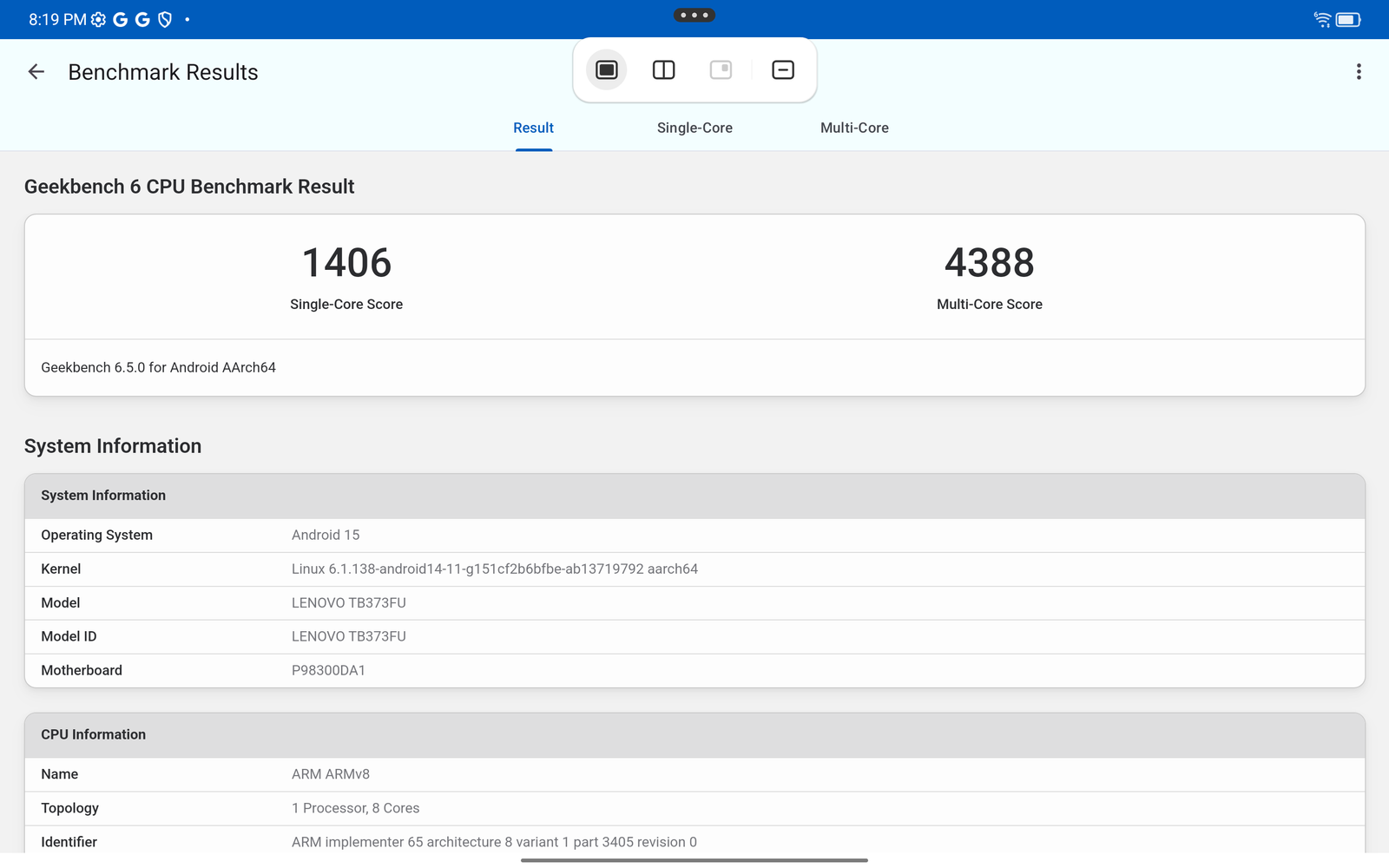Image resolution: width=1389 pixels, height=868 pixels.
Task: Expand the three-dot window handle pill
Action: (694, 15)
